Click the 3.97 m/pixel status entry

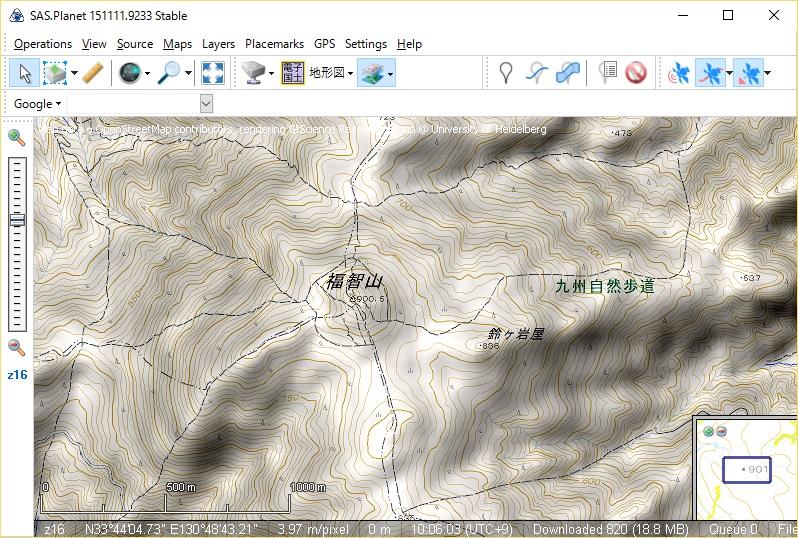(x=313, y=529)
